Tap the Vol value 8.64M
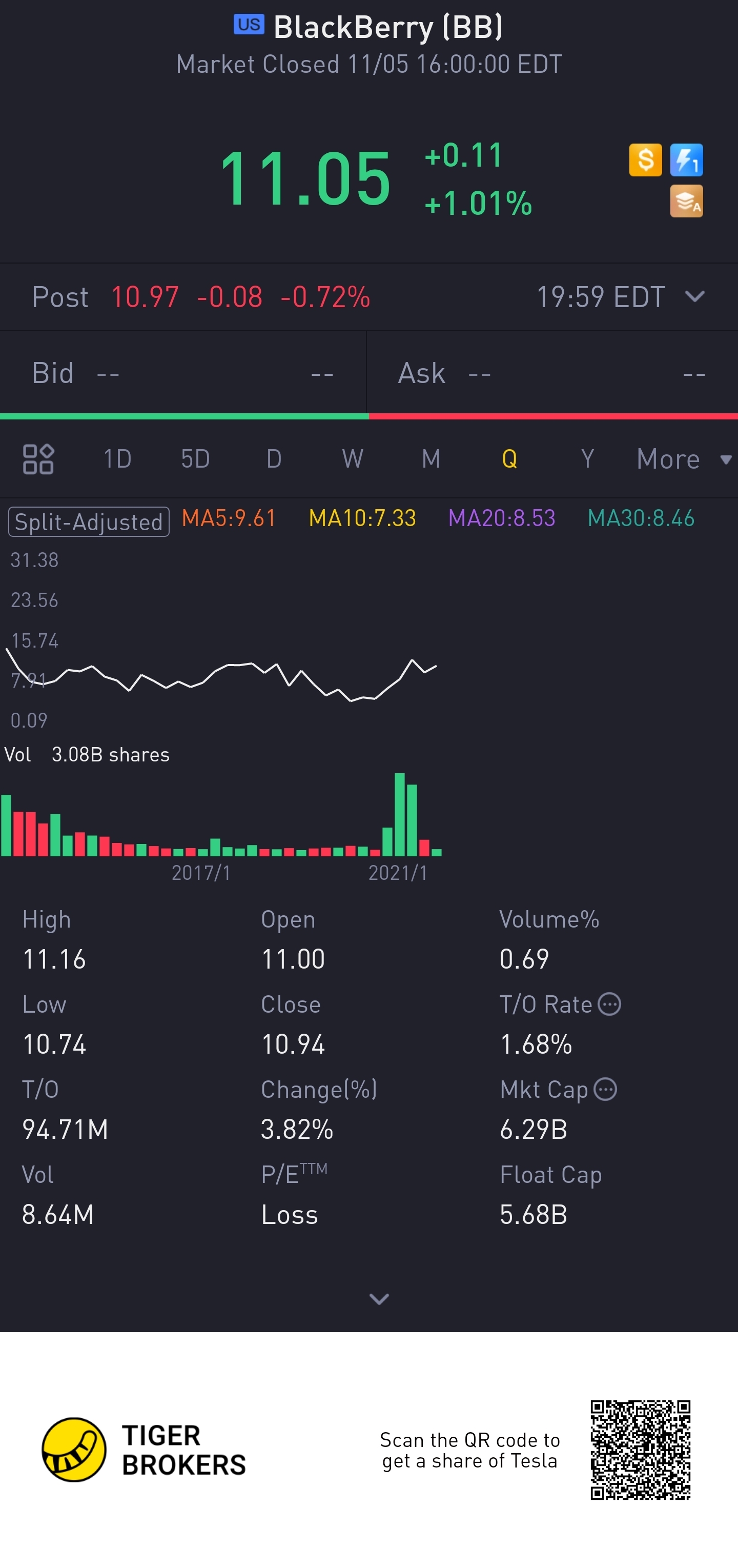Screen dimensions: 738x1568 pos(58,1215)
